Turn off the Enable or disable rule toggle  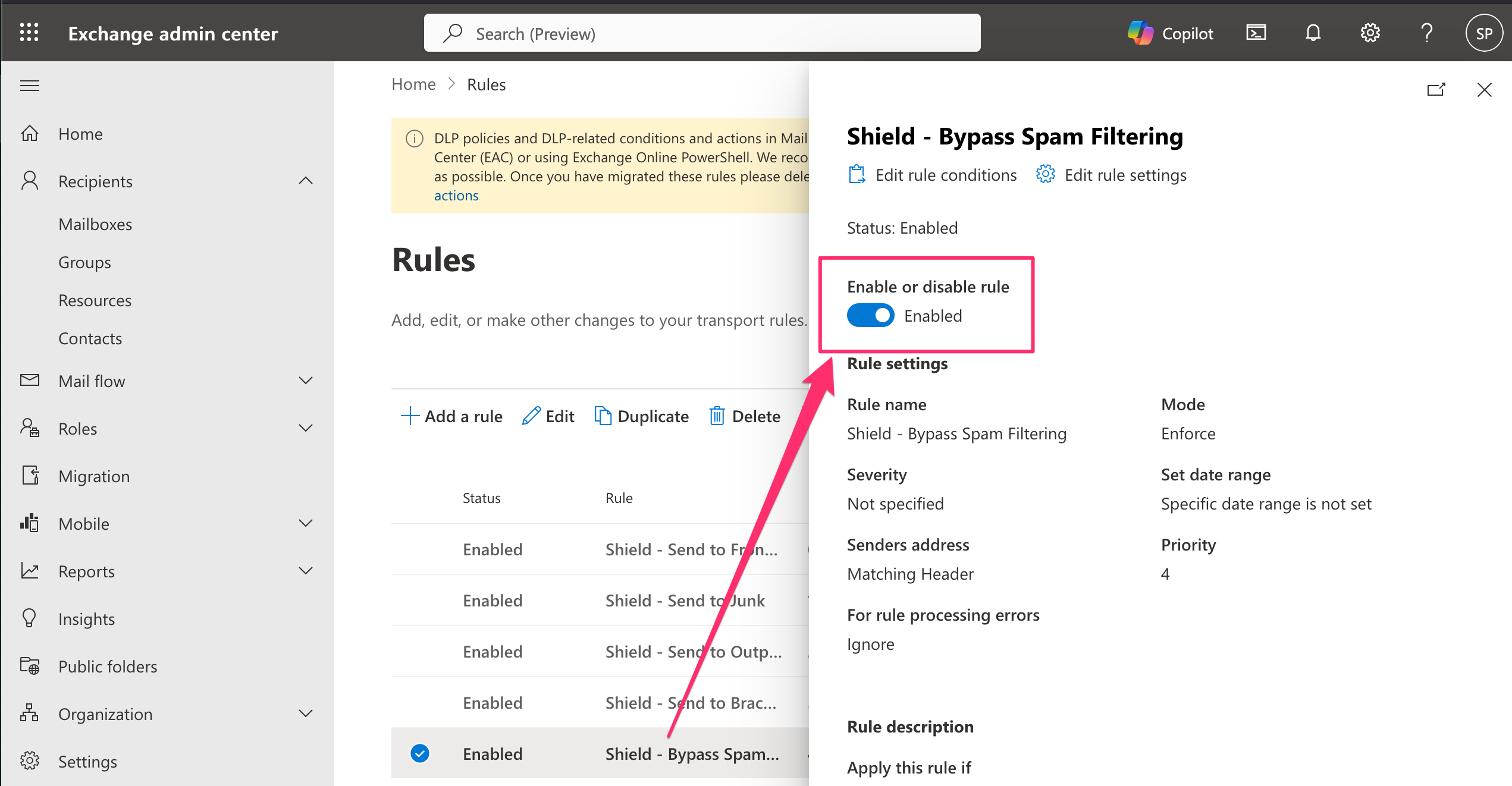click(x=870, y=316)
